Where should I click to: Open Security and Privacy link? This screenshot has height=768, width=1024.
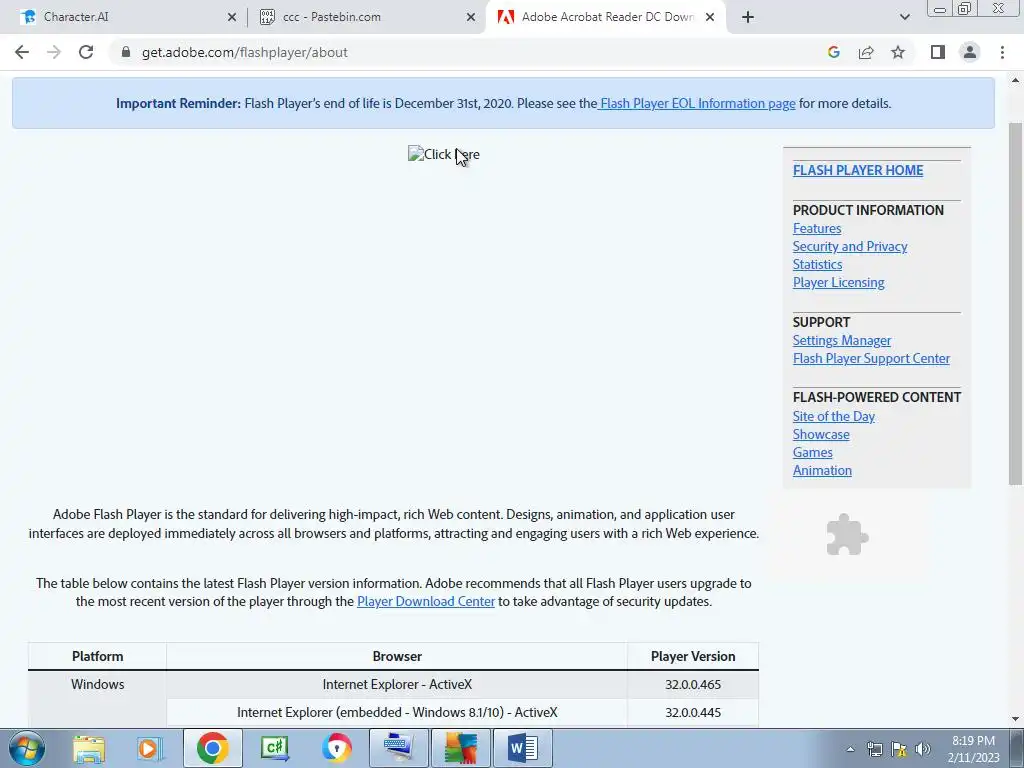[850, 246]
